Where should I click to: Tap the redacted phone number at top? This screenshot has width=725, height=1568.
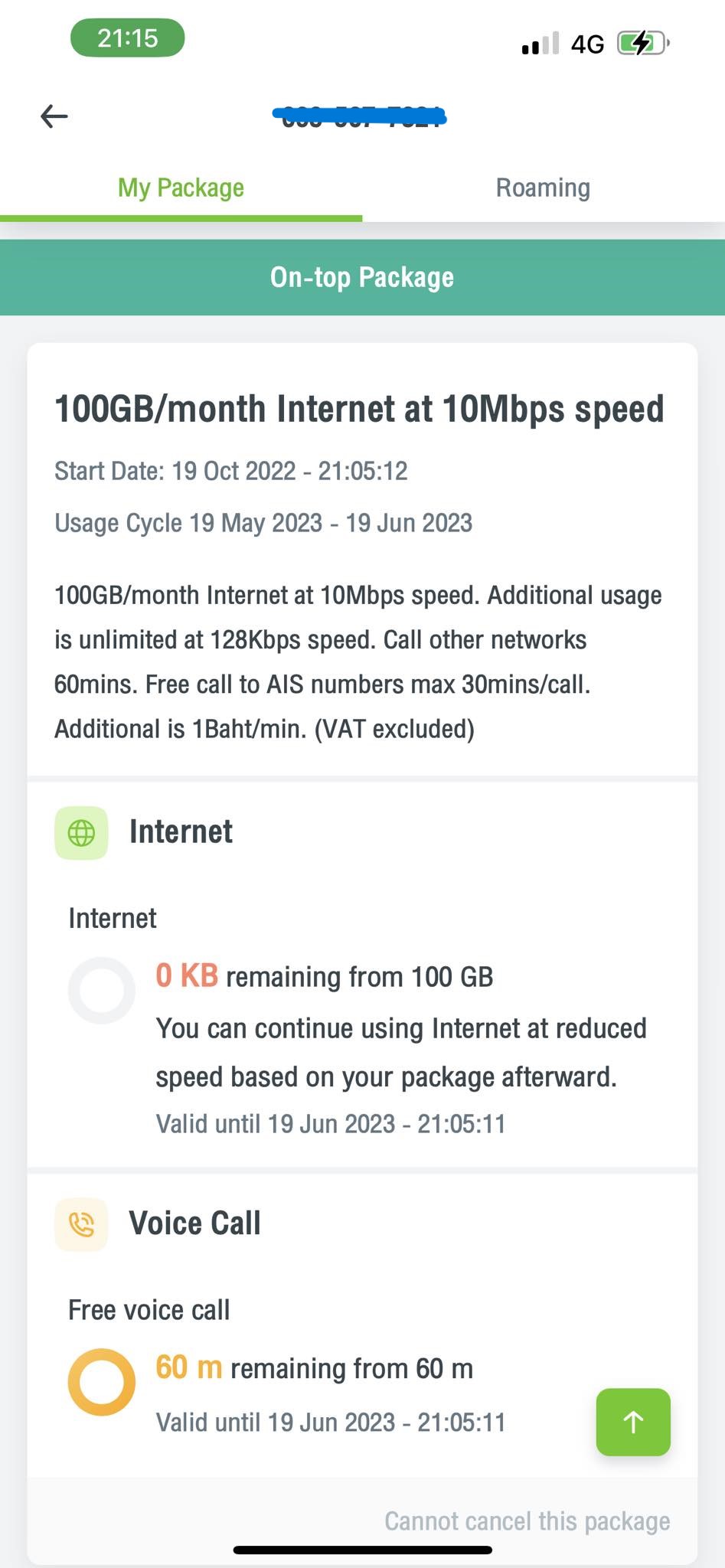(360, 117)
